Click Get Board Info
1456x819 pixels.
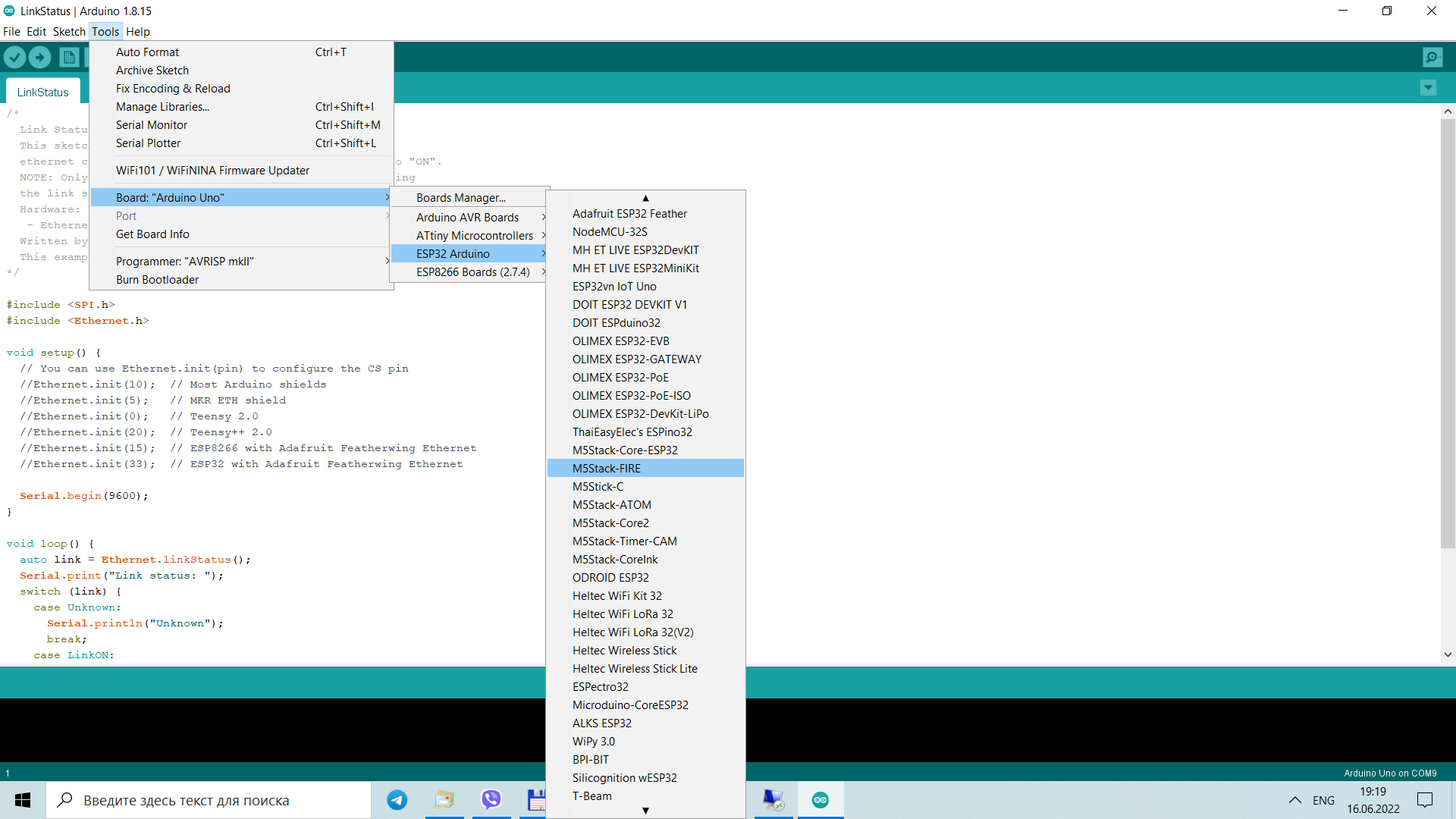point(152,234)
